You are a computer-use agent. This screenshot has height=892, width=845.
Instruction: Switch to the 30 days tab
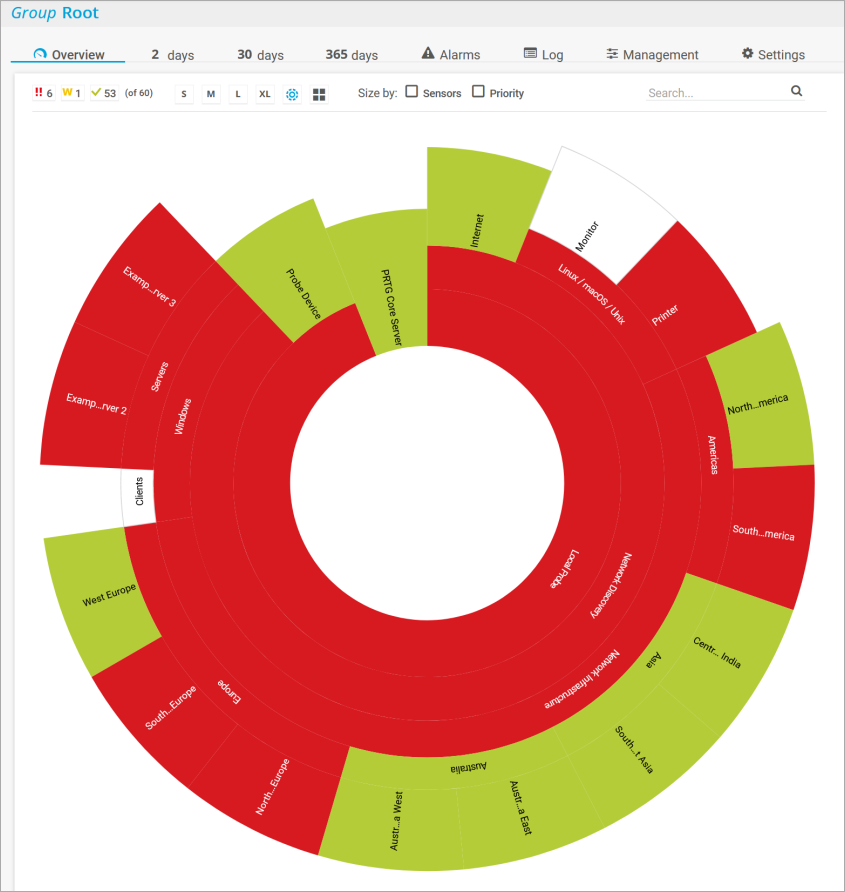coord(260,55)
